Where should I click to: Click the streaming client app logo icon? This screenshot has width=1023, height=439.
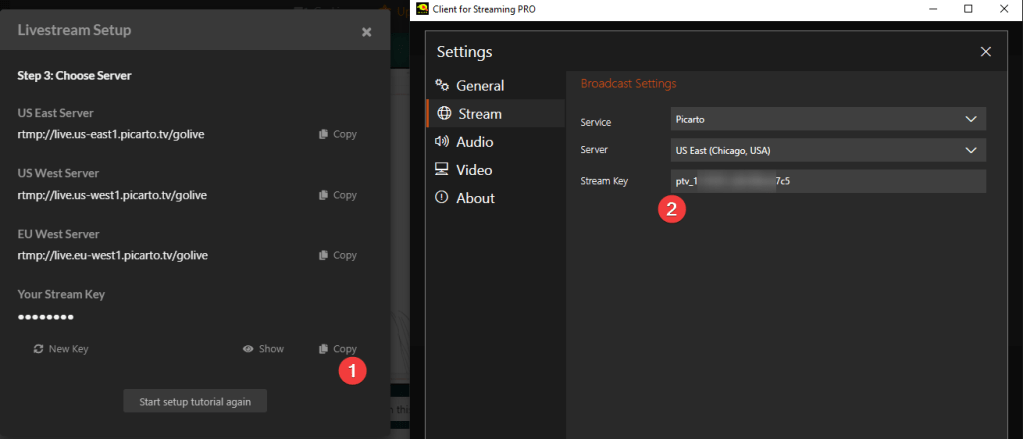[424, 9]
